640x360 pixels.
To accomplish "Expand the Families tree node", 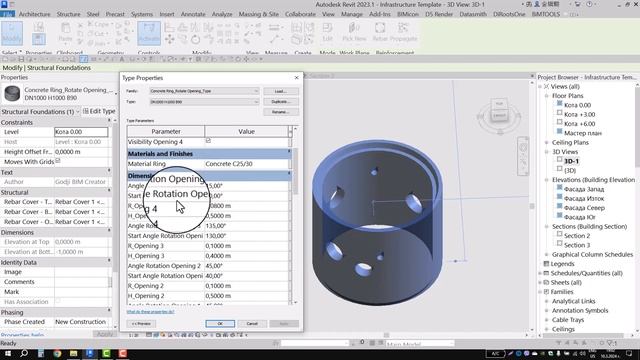I will [540, 292].
